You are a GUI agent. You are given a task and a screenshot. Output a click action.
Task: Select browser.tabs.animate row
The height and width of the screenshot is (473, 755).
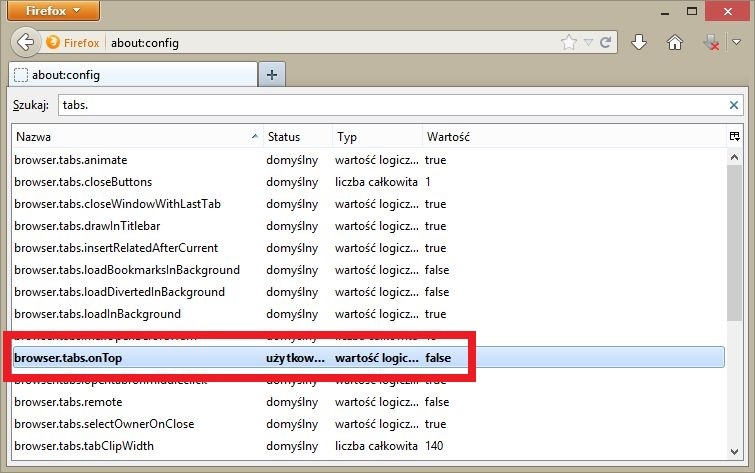click(368, 160)
